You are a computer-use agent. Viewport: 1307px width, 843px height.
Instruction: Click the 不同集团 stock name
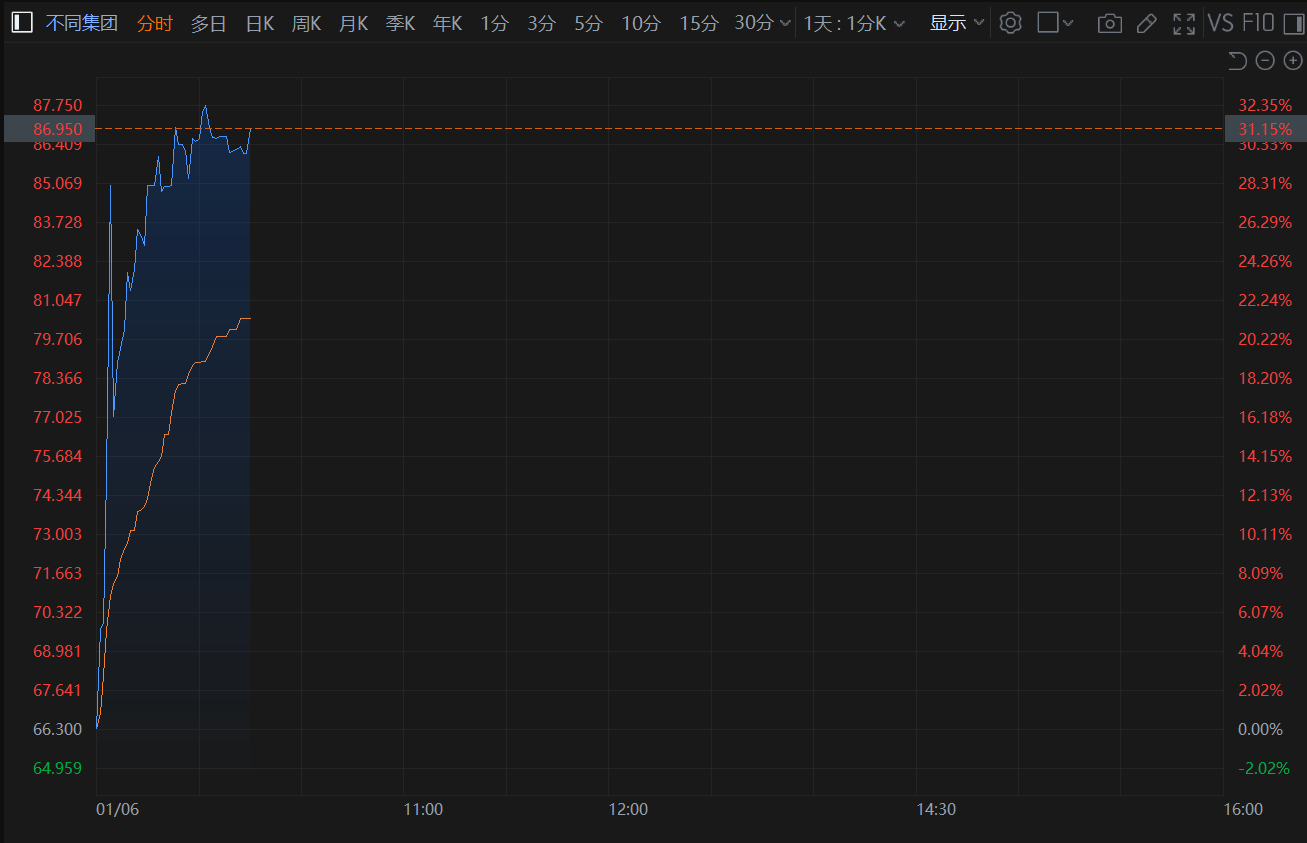click(x=82, y=23)
